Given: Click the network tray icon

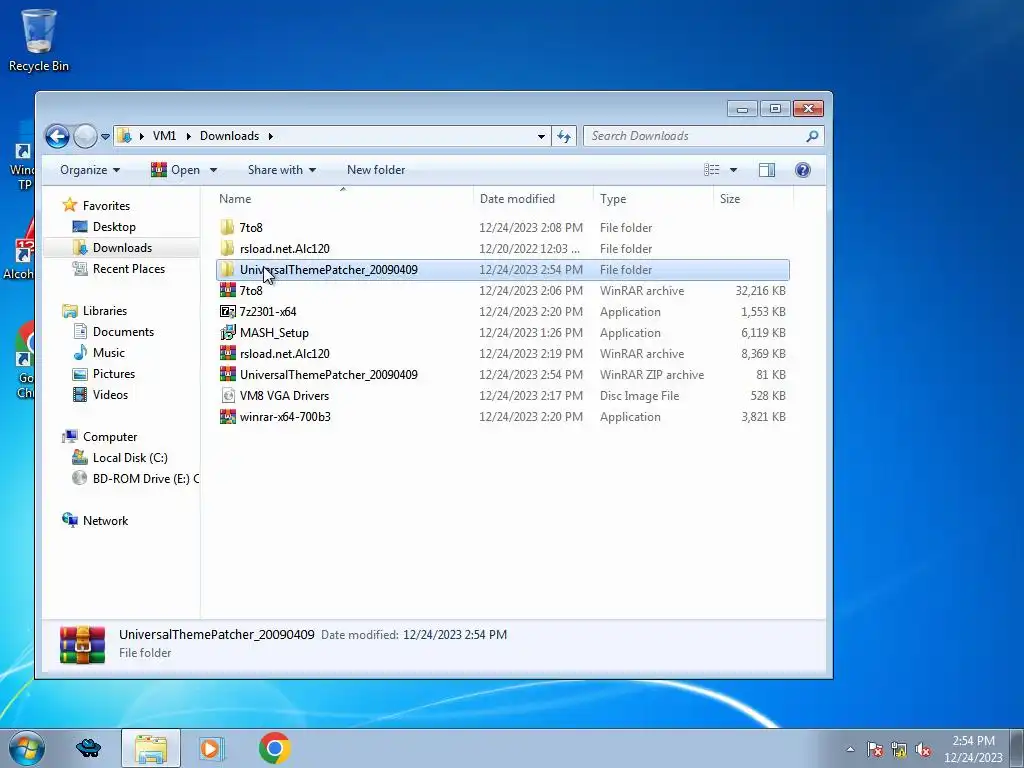Looking at the screenshot, I should coord(899,750).
